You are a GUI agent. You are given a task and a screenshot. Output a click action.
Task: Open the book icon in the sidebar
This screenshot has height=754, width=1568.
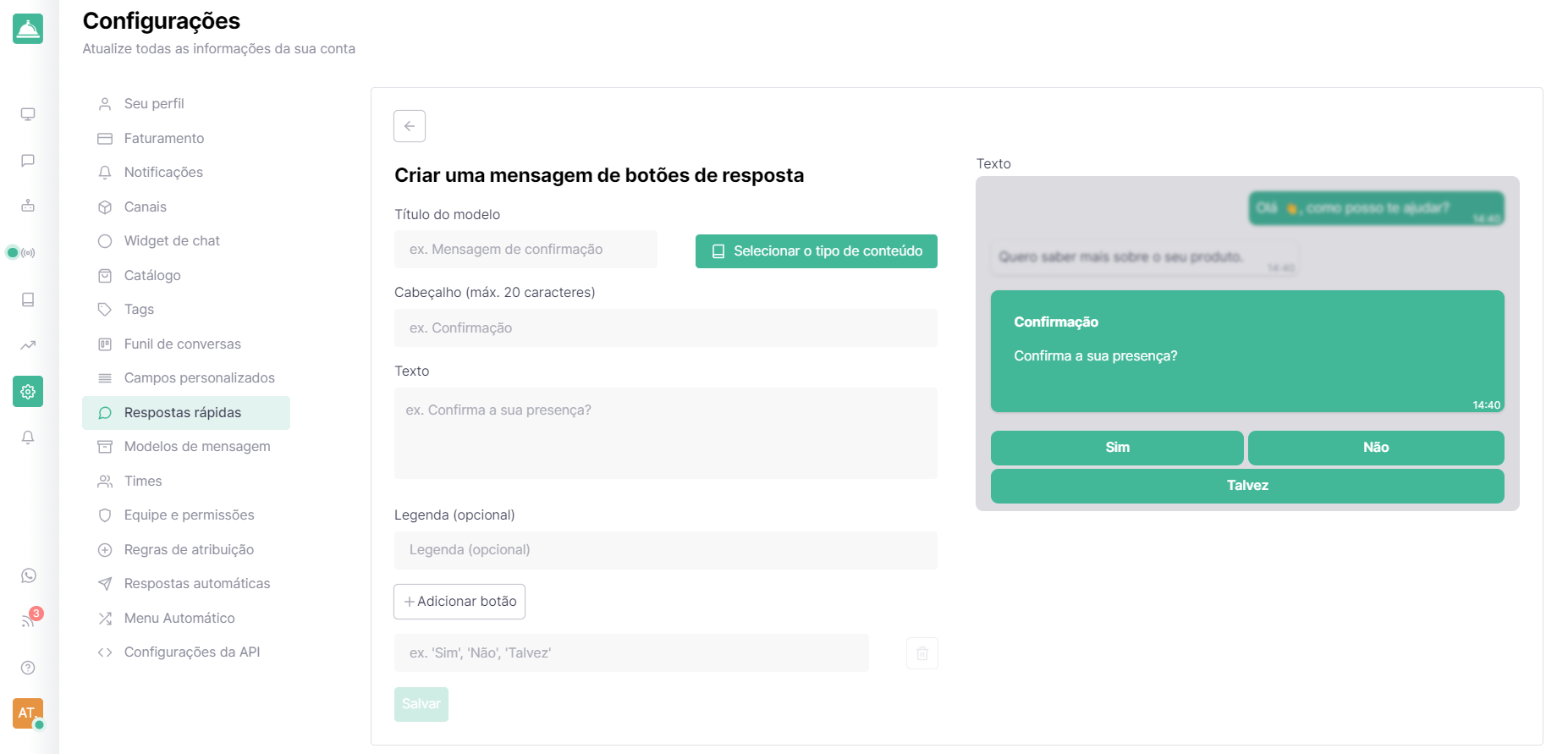click(x=28, y=300)
